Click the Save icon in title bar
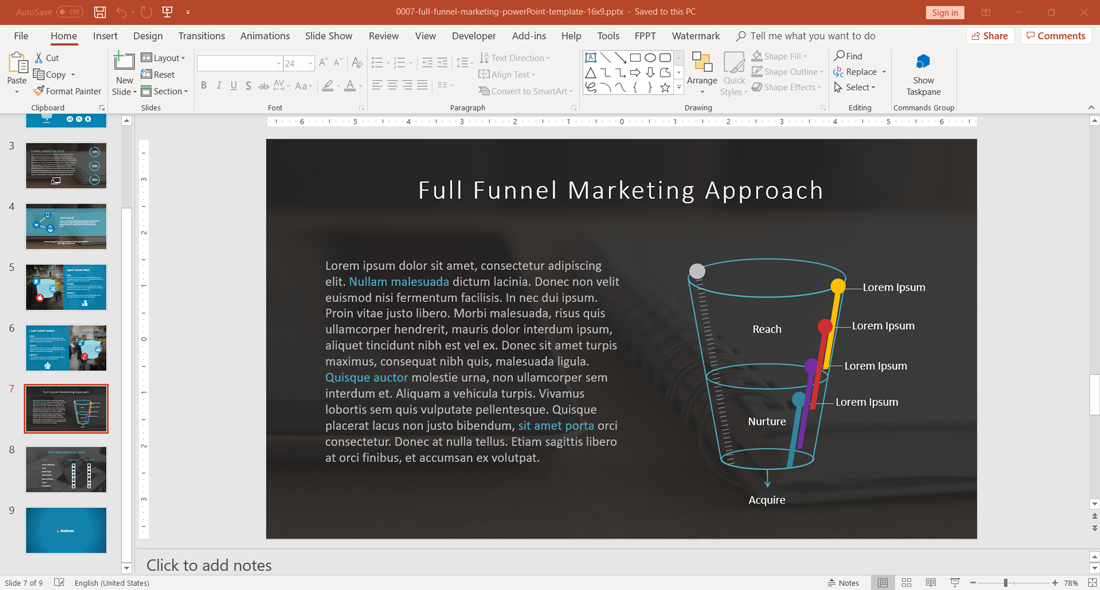 click(x=100, y=12)
